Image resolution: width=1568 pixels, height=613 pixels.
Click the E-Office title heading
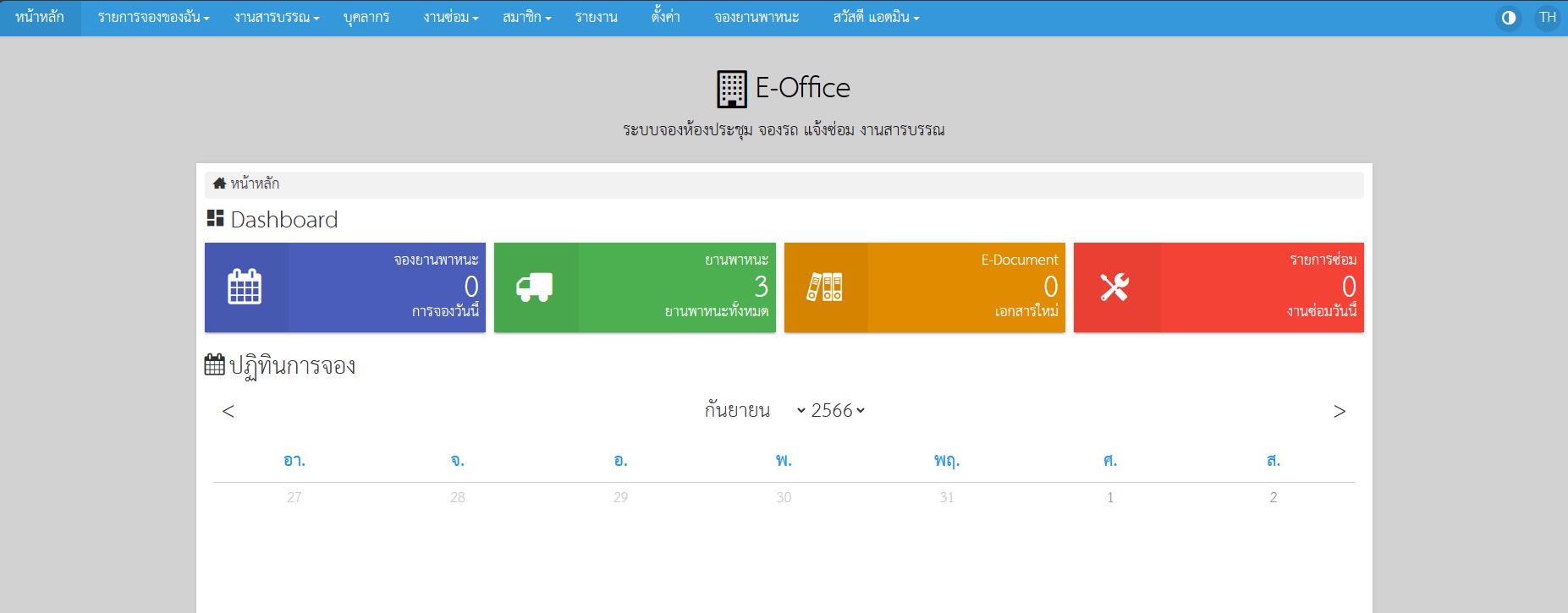click(x=802, y=88)
